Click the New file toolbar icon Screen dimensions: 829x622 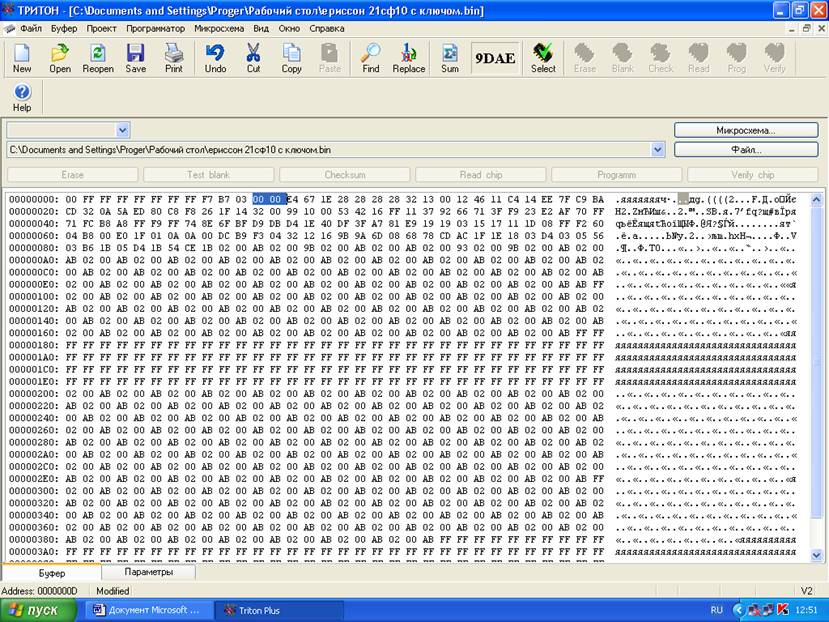pos(22,58)
